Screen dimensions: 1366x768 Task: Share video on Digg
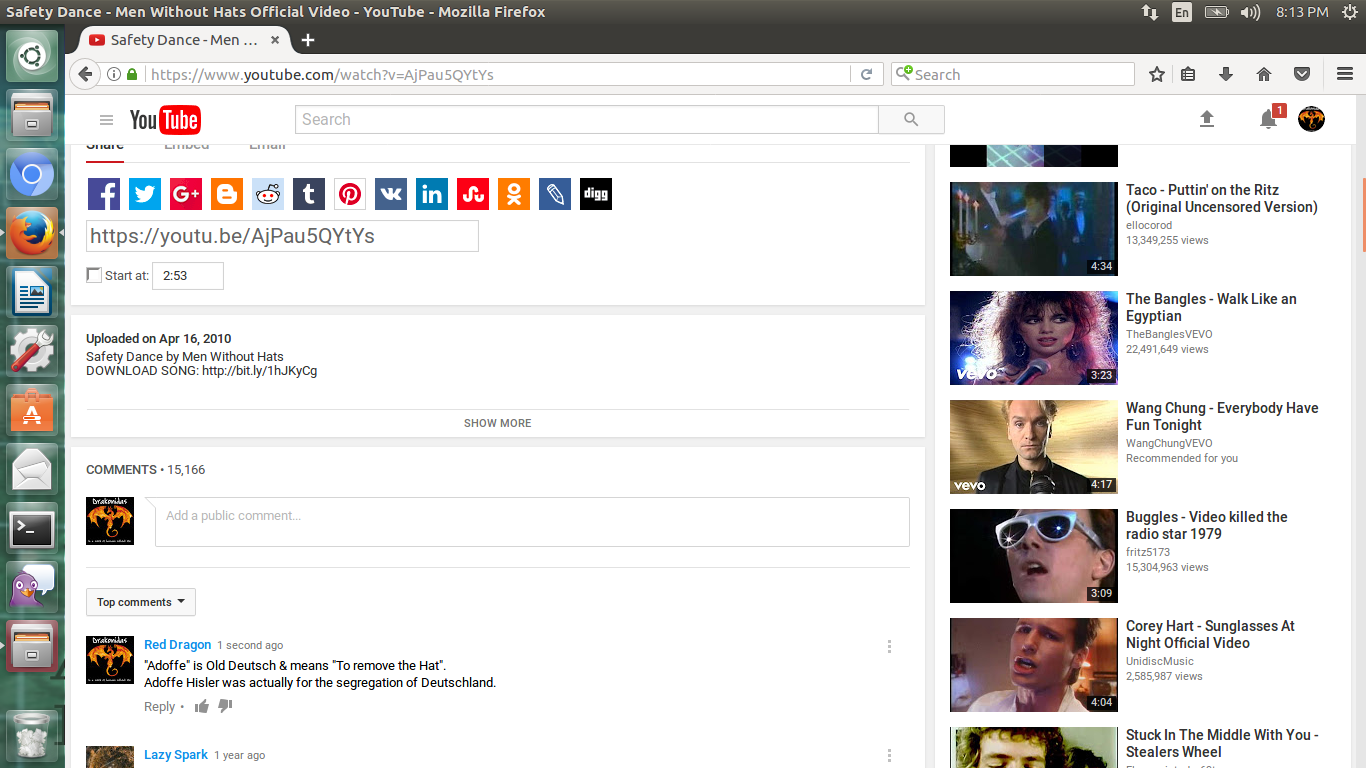pos(596,194)
